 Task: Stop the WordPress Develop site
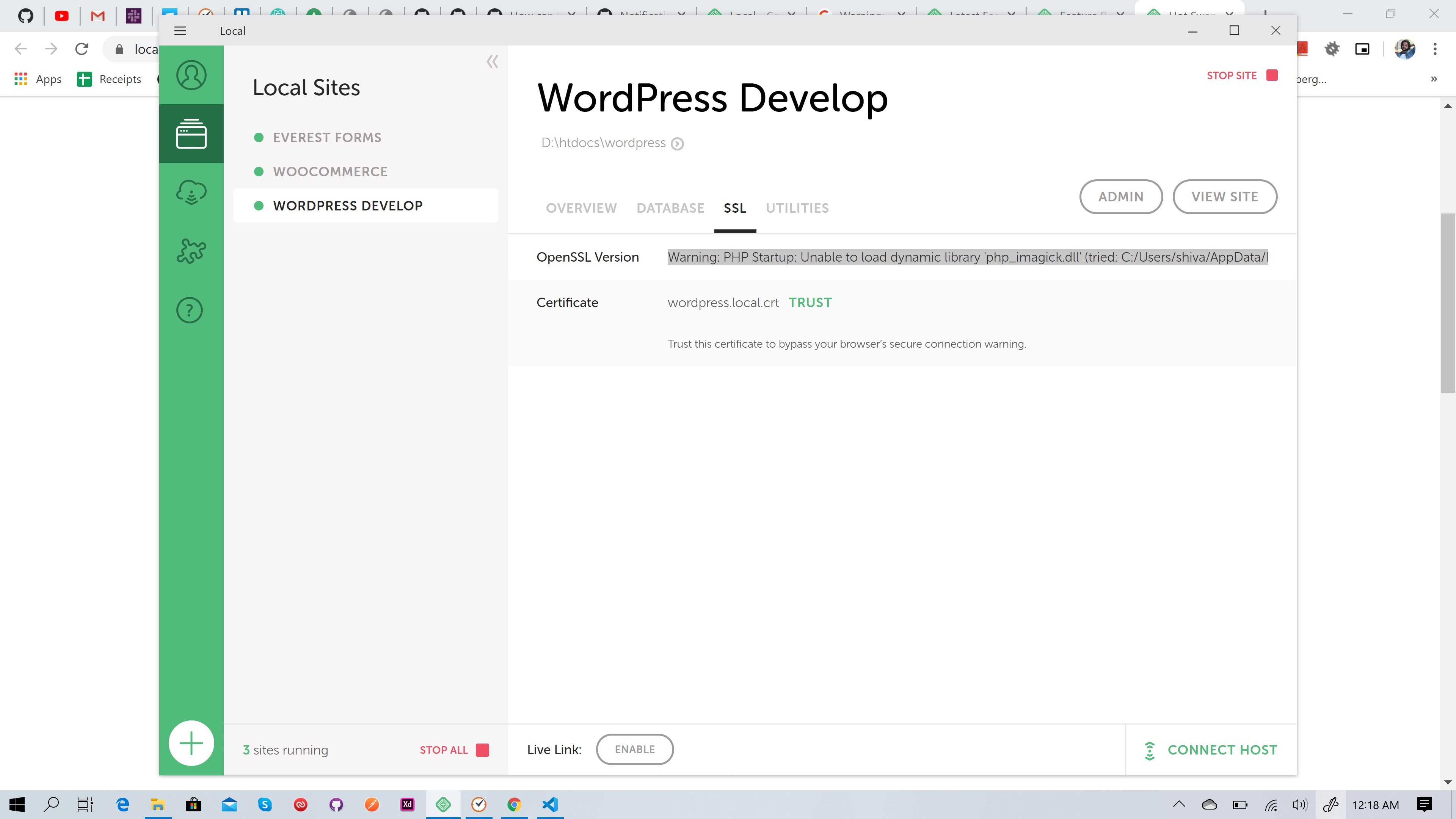(1242, 75)
